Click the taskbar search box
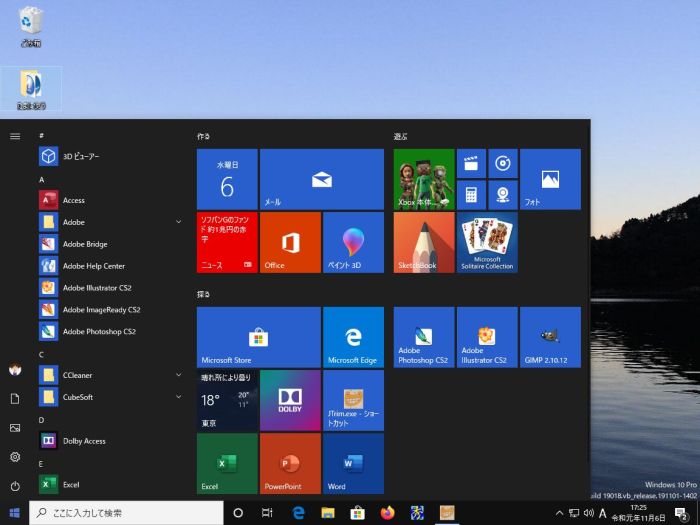This screenshot has width=700, height=525. coord(126,513)
